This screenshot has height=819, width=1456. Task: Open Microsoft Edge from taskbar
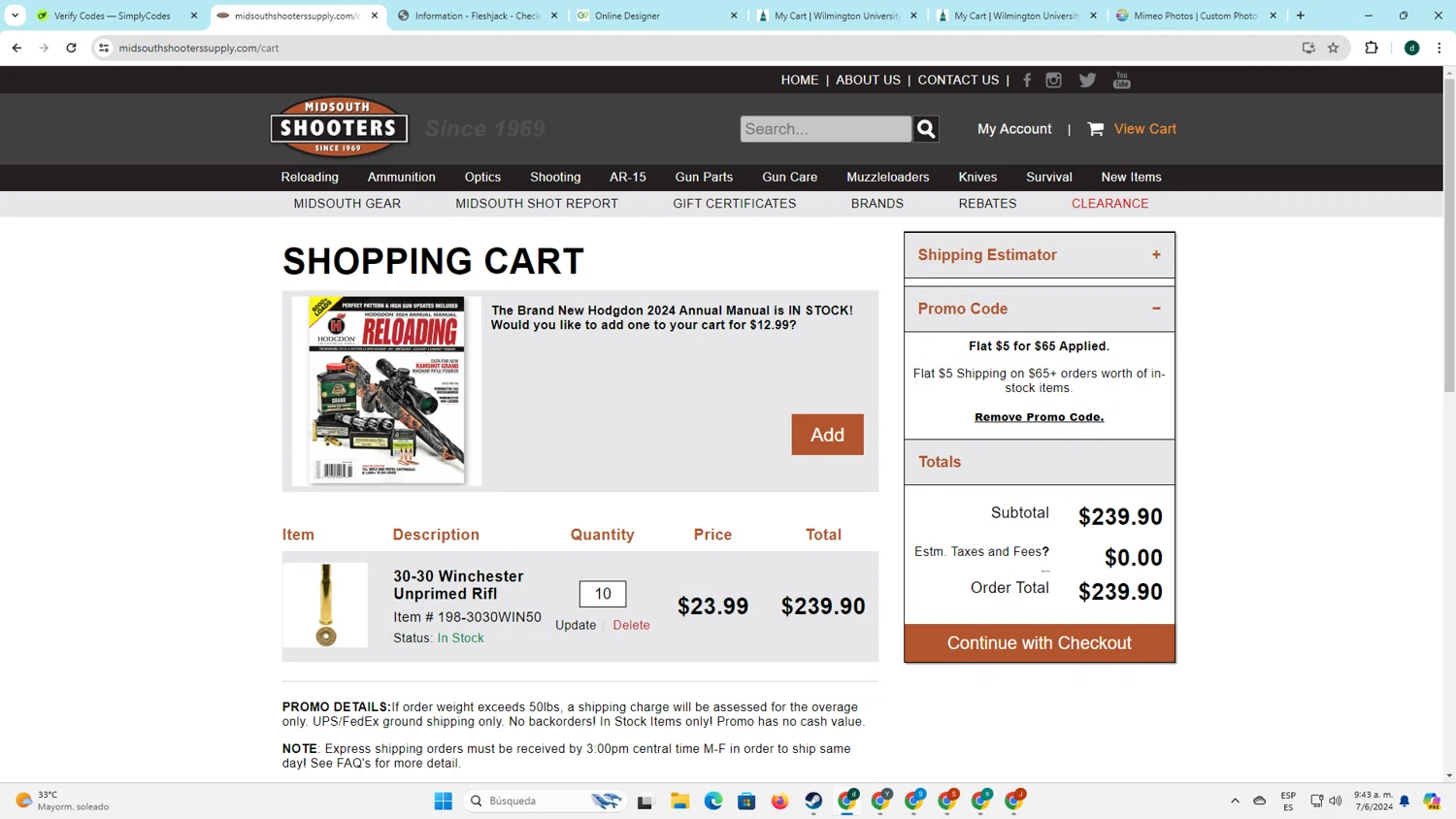713,801
